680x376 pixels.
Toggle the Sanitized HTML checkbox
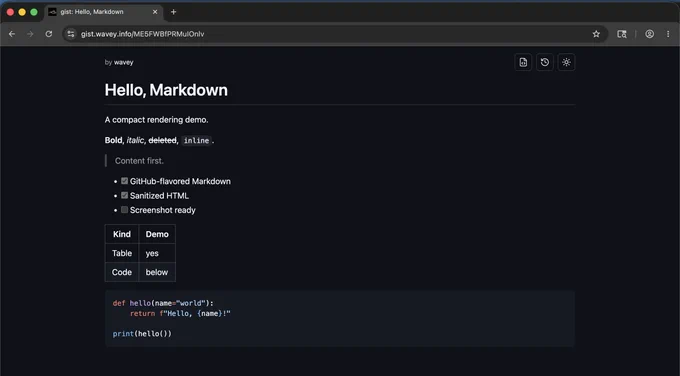point(124,195)
